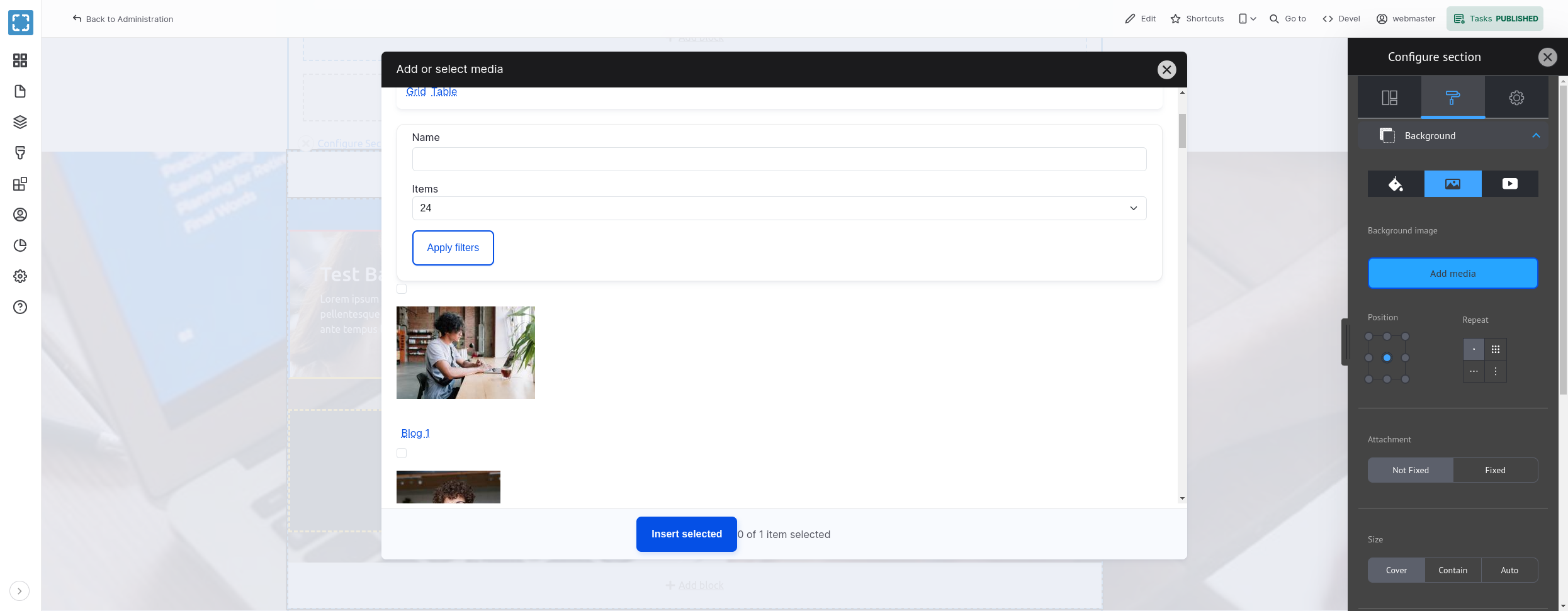Check the checkbox for the second media item
1568x611 pixels.
click(402, 453)
